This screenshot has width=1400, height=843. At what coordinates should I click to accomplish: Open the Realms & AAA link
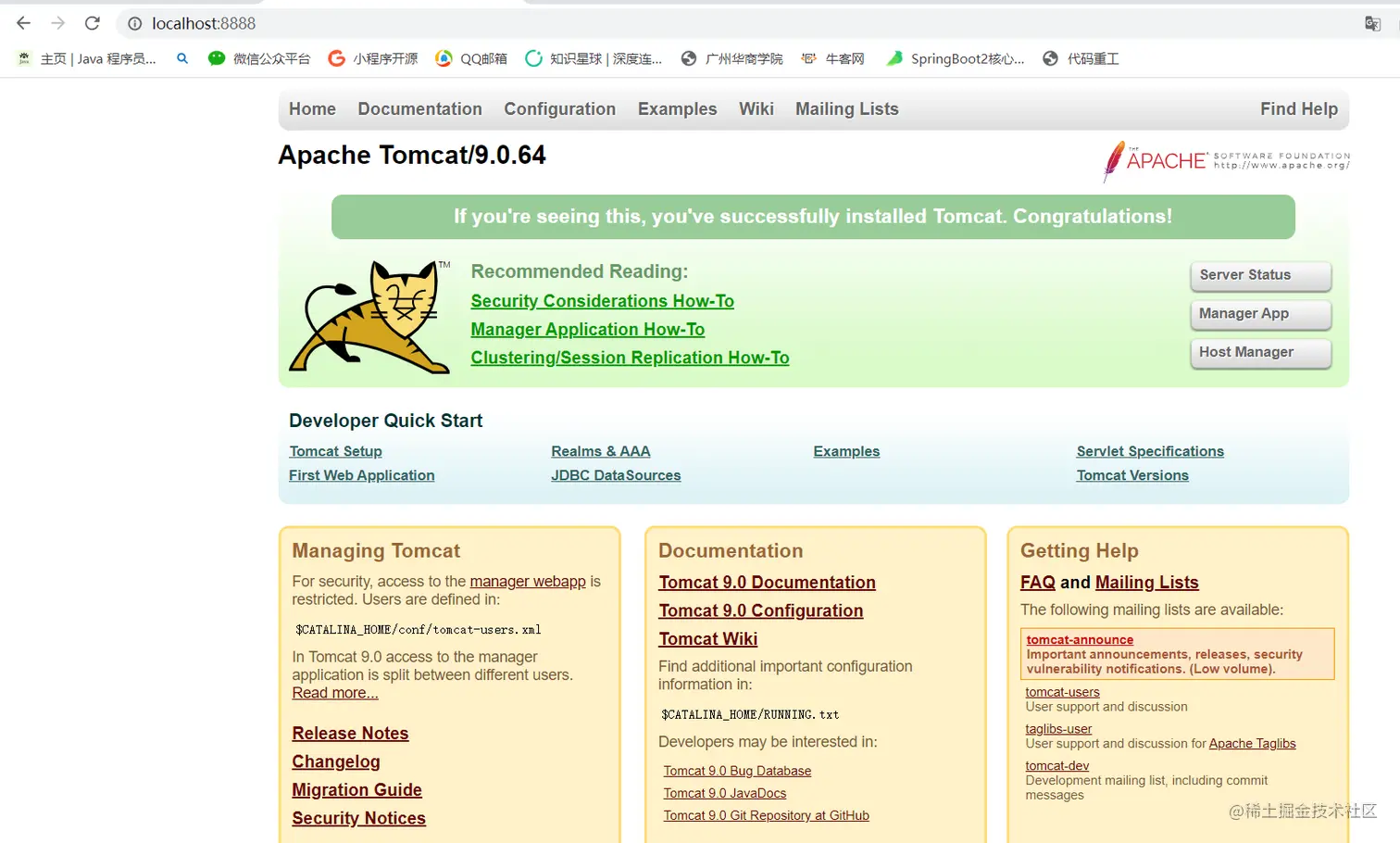(600, 451)
